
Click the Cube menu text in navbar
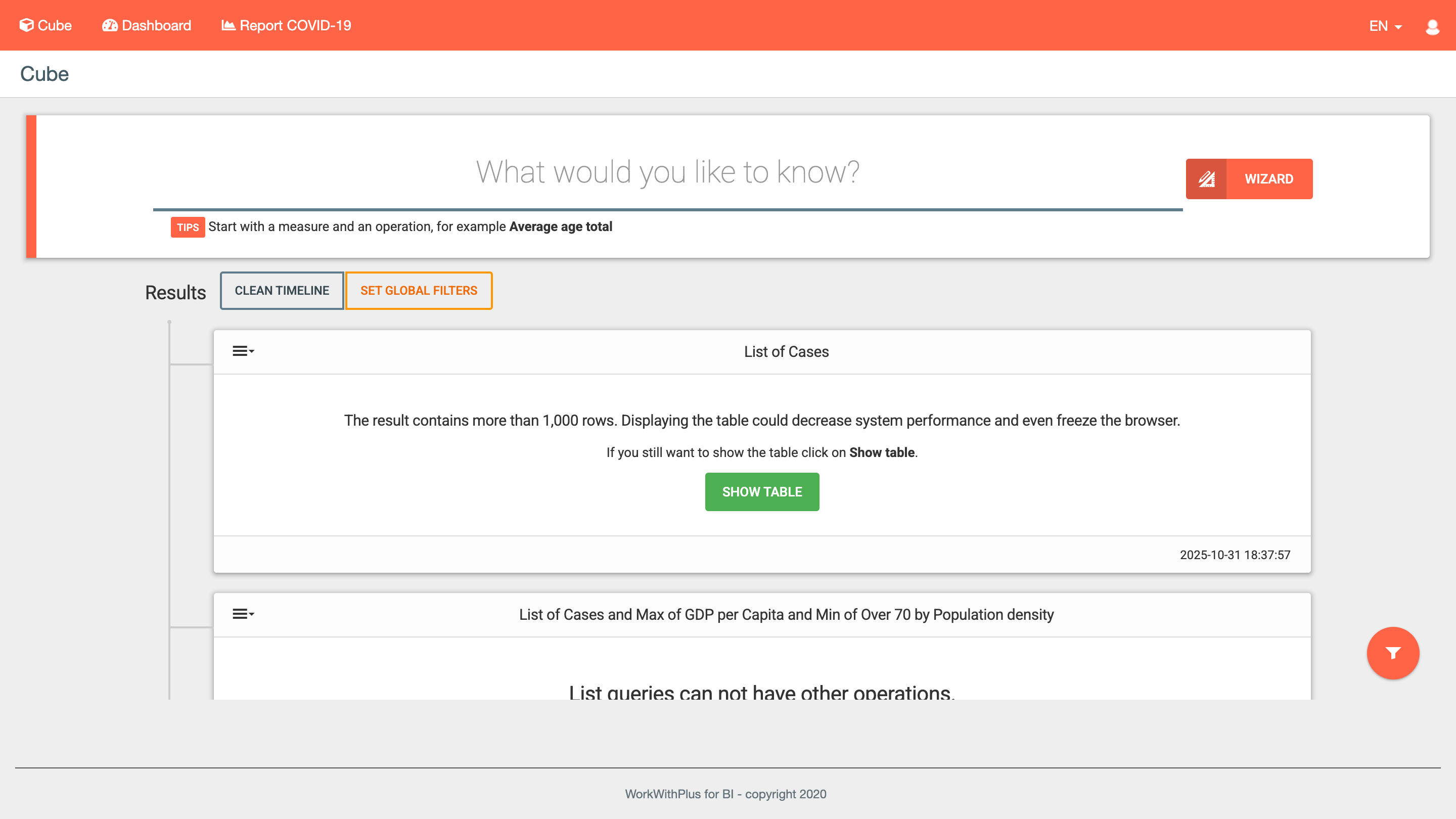tap(54, 25)
